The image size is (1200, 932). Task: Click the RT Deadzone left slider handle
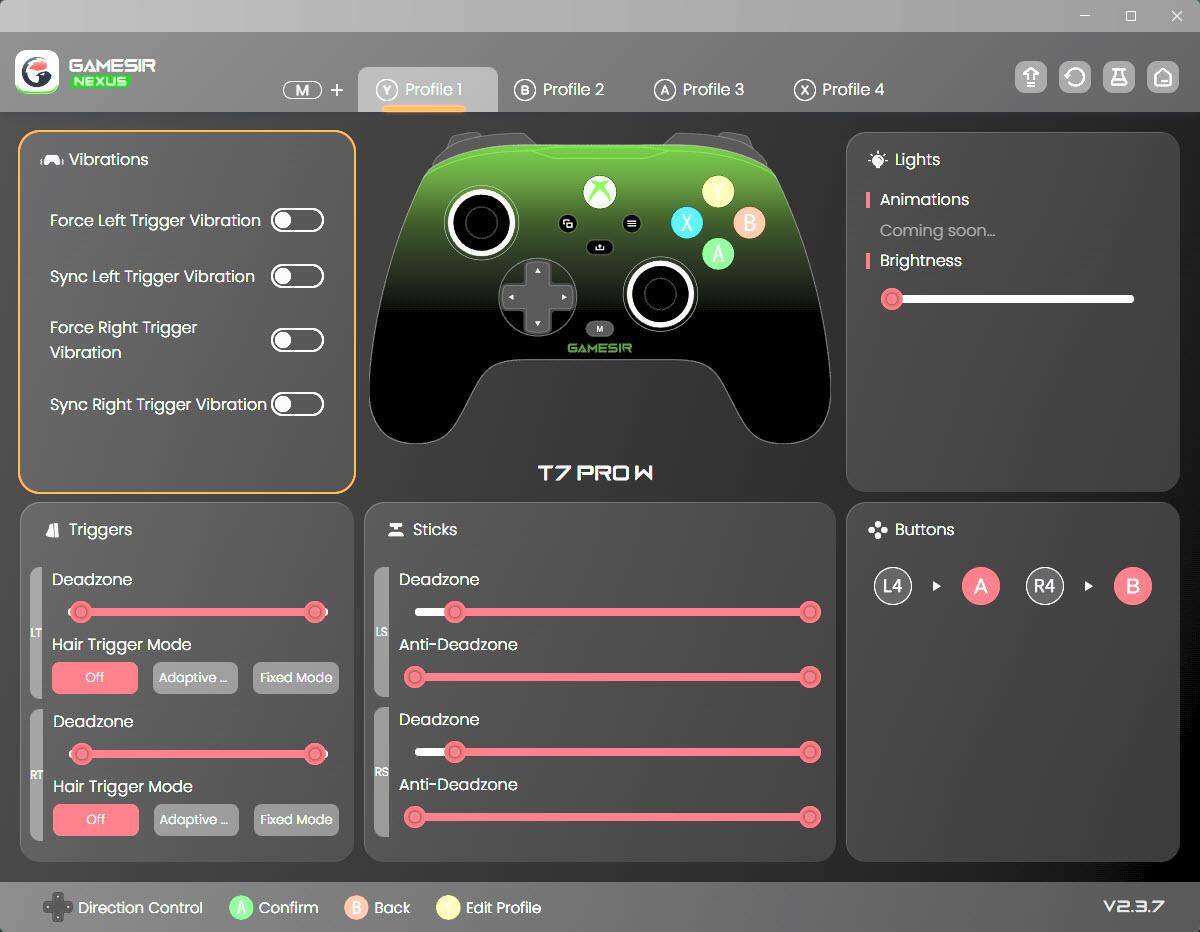[x=82, y=754]
